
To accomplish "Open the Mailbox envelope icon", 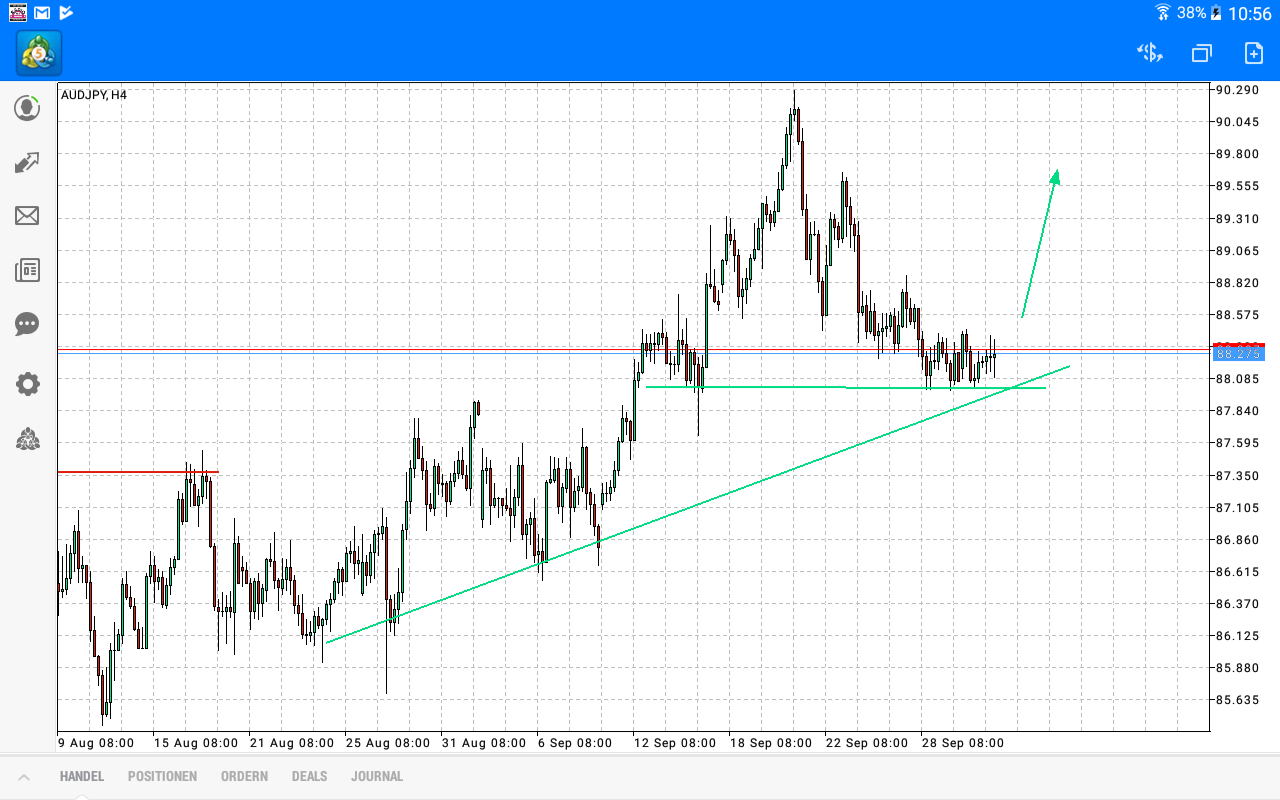I will pyautogui.click(x=27, y=216).
